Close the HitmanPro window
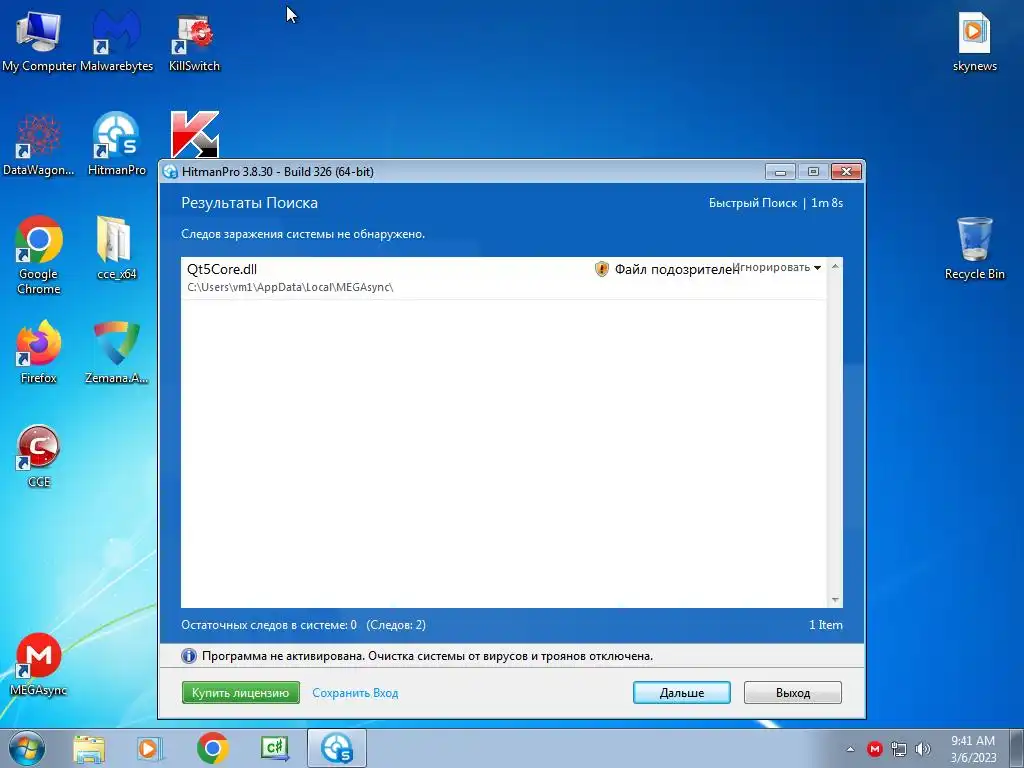Viewport: 1024px width, 768px height. click(846, 172)
